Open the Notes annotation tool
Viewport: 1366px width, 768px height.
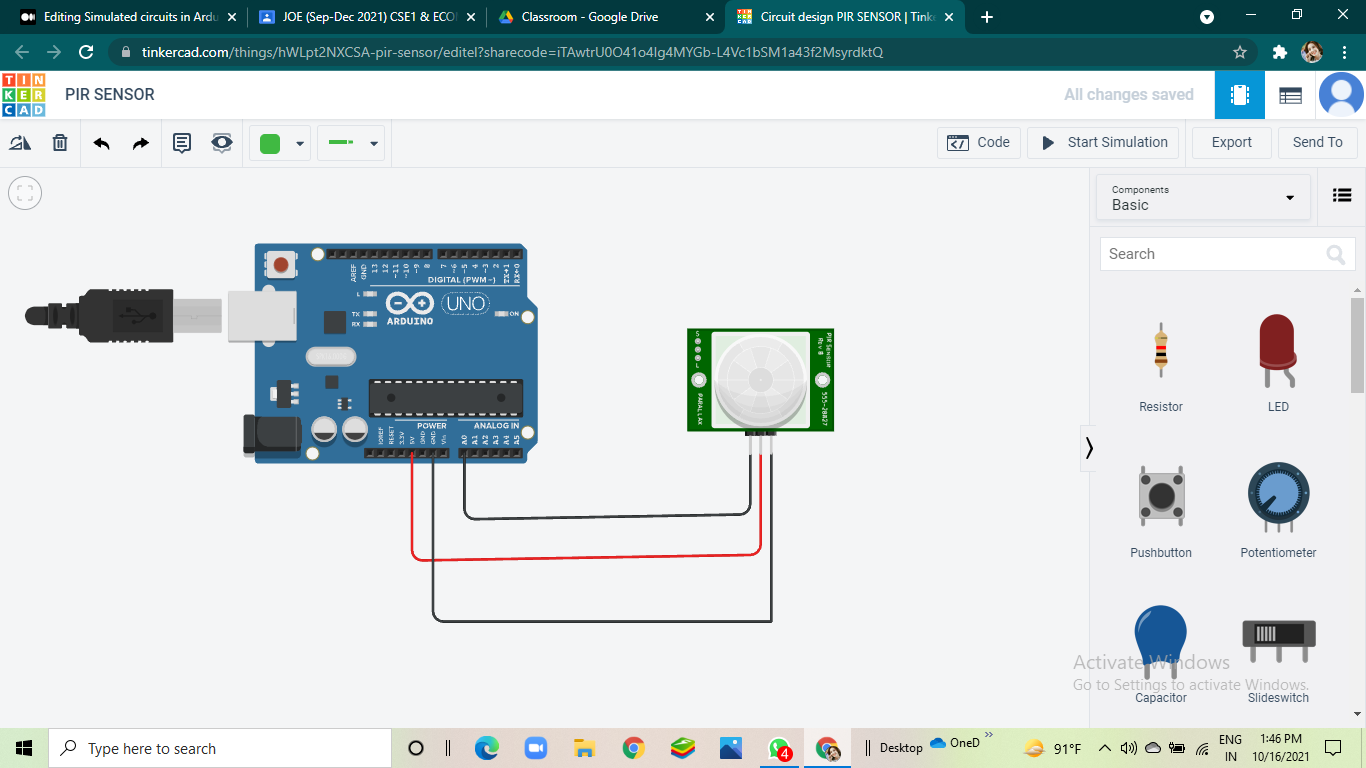point(181,142)
